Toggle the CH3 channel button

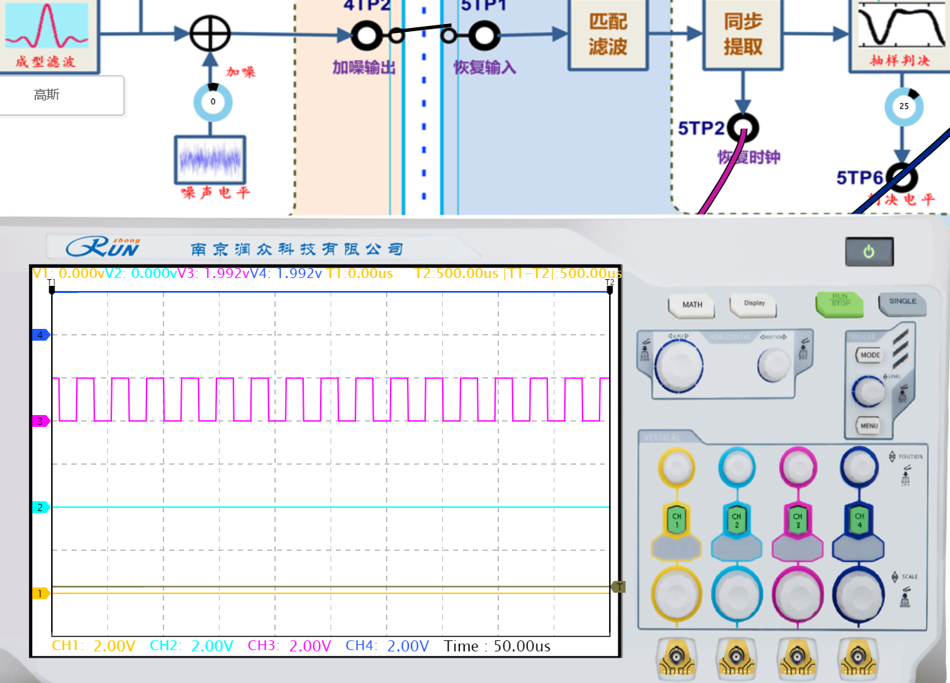click(x=797, y=519)
